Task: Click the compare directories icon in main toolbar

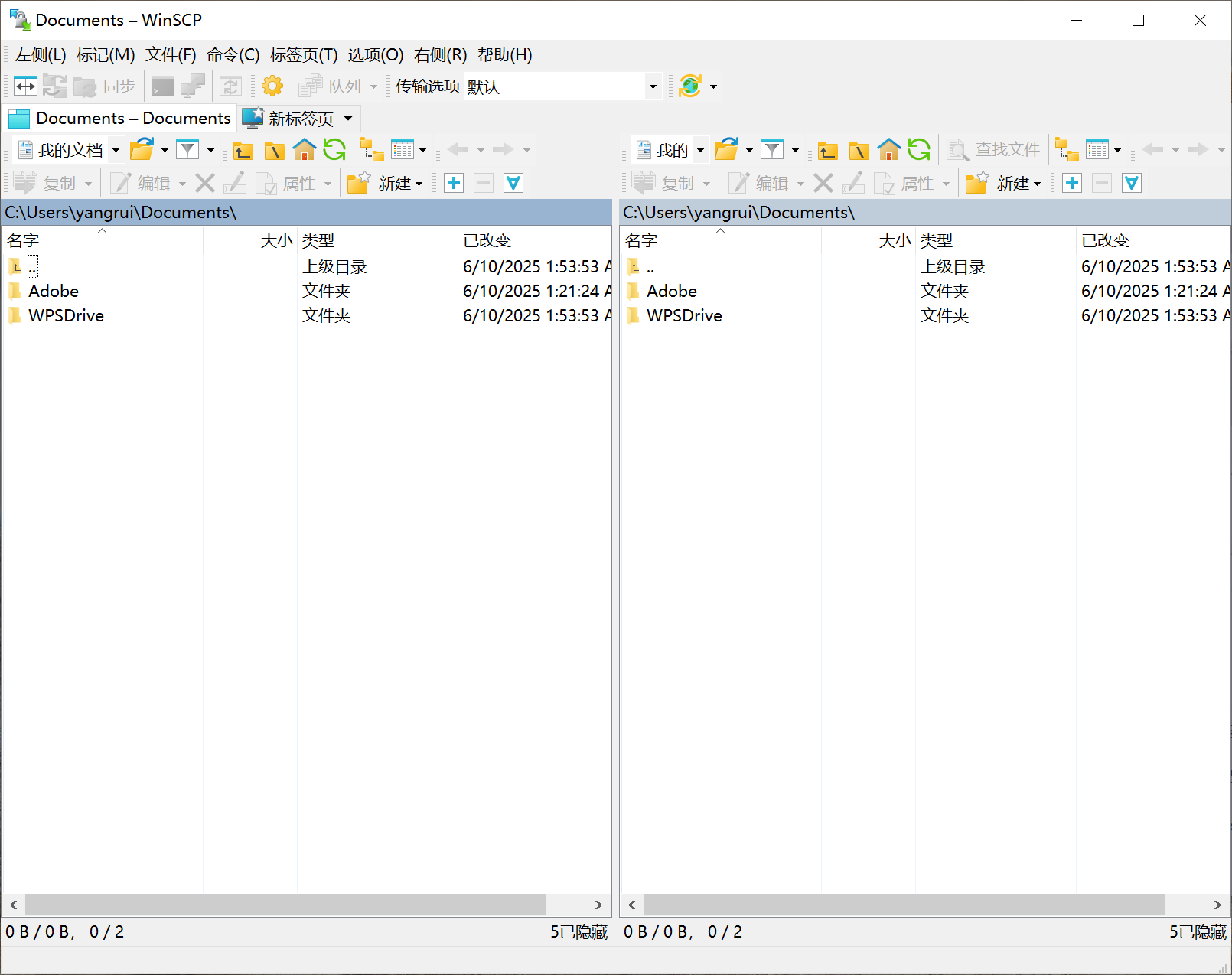Action: point(25,86)
